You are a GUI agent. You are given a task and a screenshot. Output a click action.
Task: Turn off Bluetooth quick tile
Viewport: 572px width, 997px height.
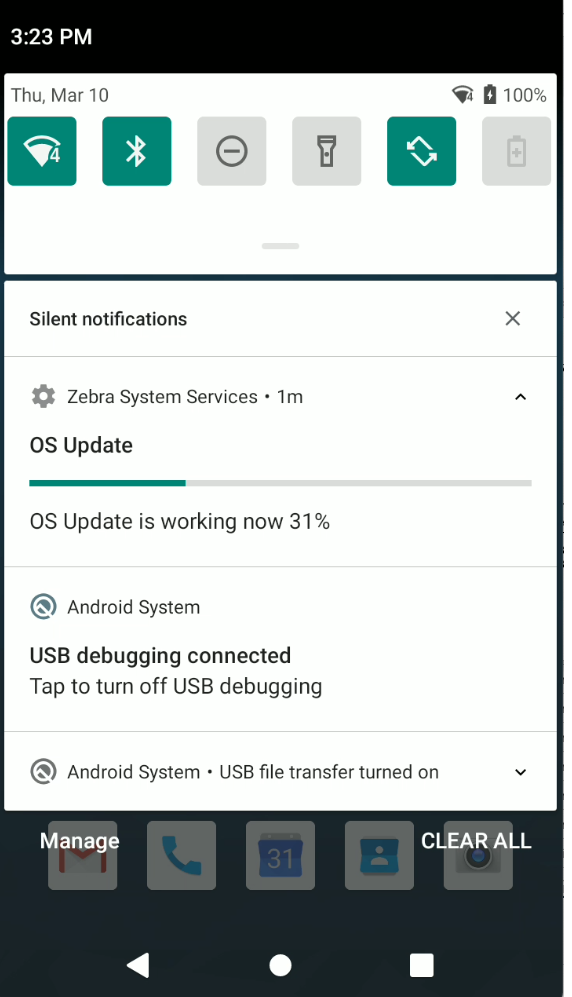click(x=137, y=151)
